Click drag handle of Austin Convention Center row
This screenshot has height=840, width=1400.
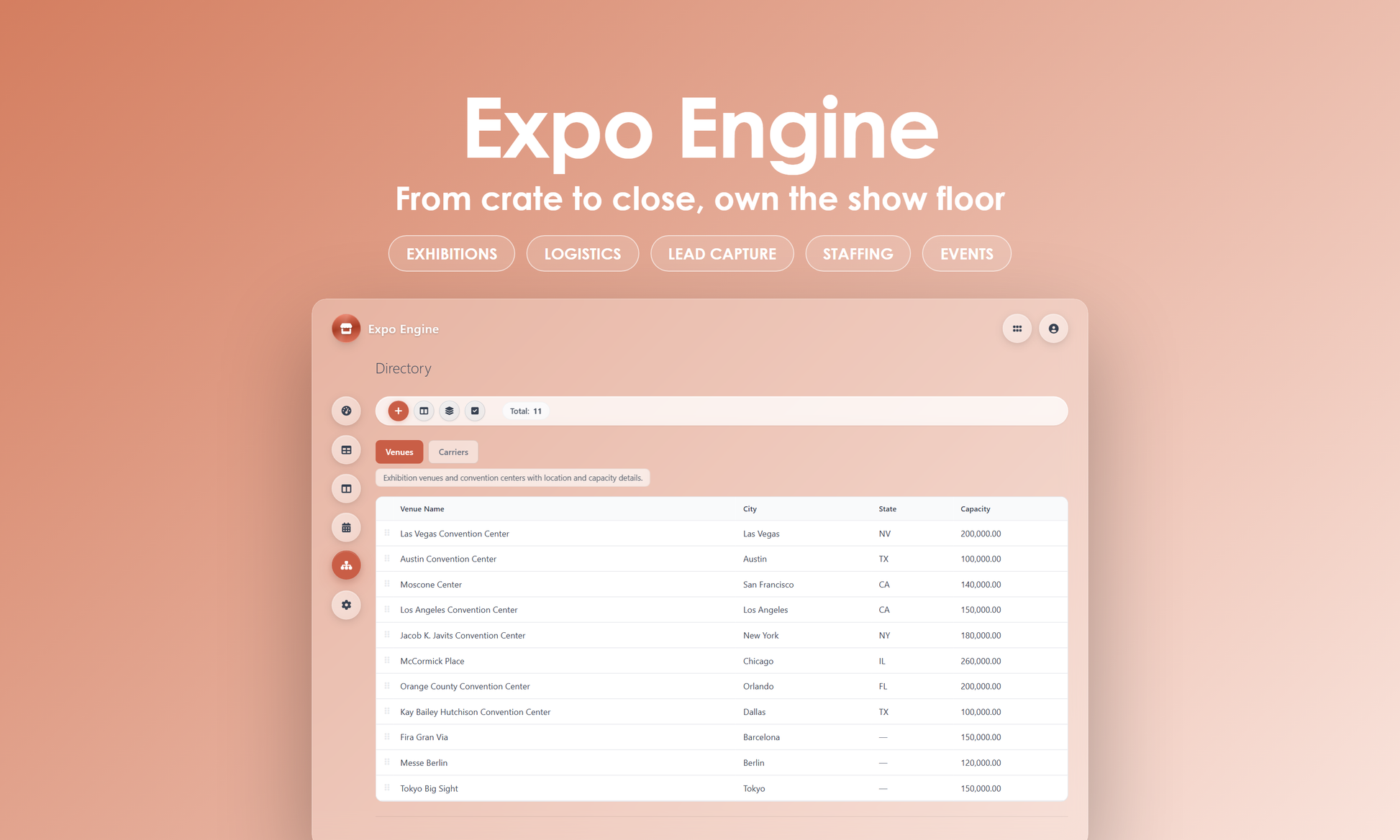click(x=387, y=558)
